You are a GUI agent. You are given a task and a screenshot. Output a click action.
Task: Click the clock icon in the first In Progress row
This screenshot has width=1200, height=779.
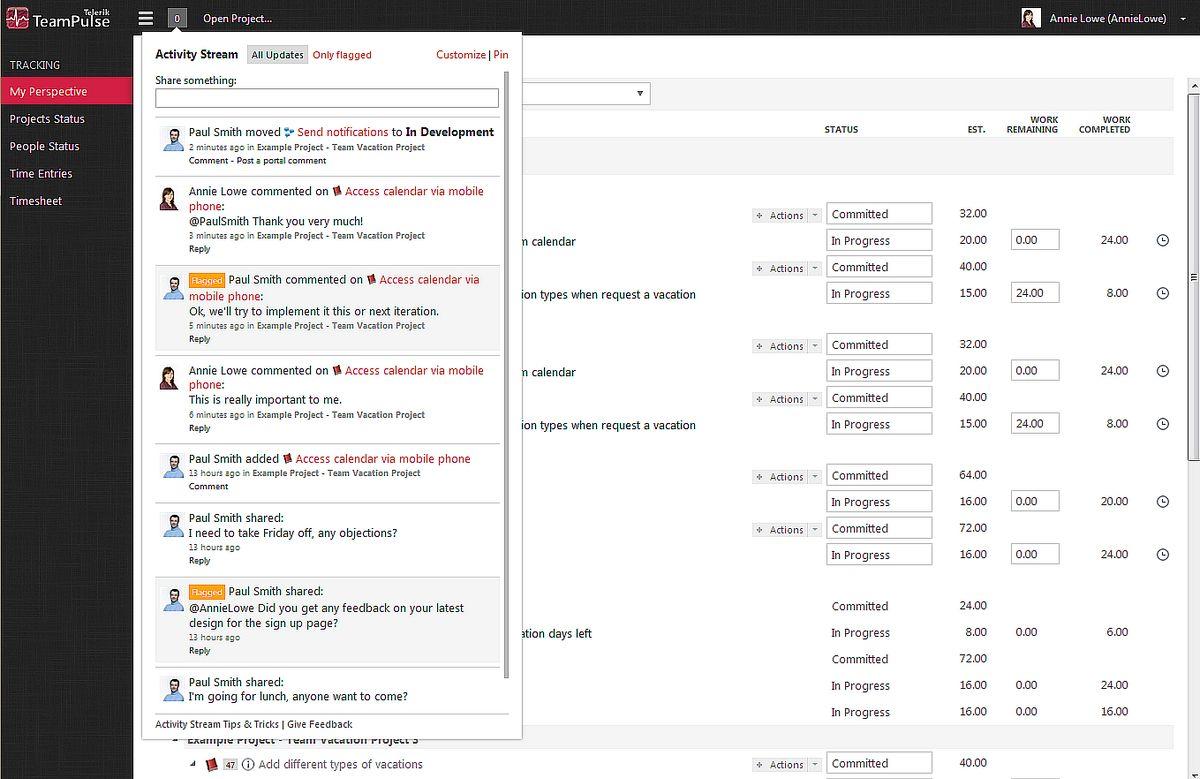coord(1162,241)
